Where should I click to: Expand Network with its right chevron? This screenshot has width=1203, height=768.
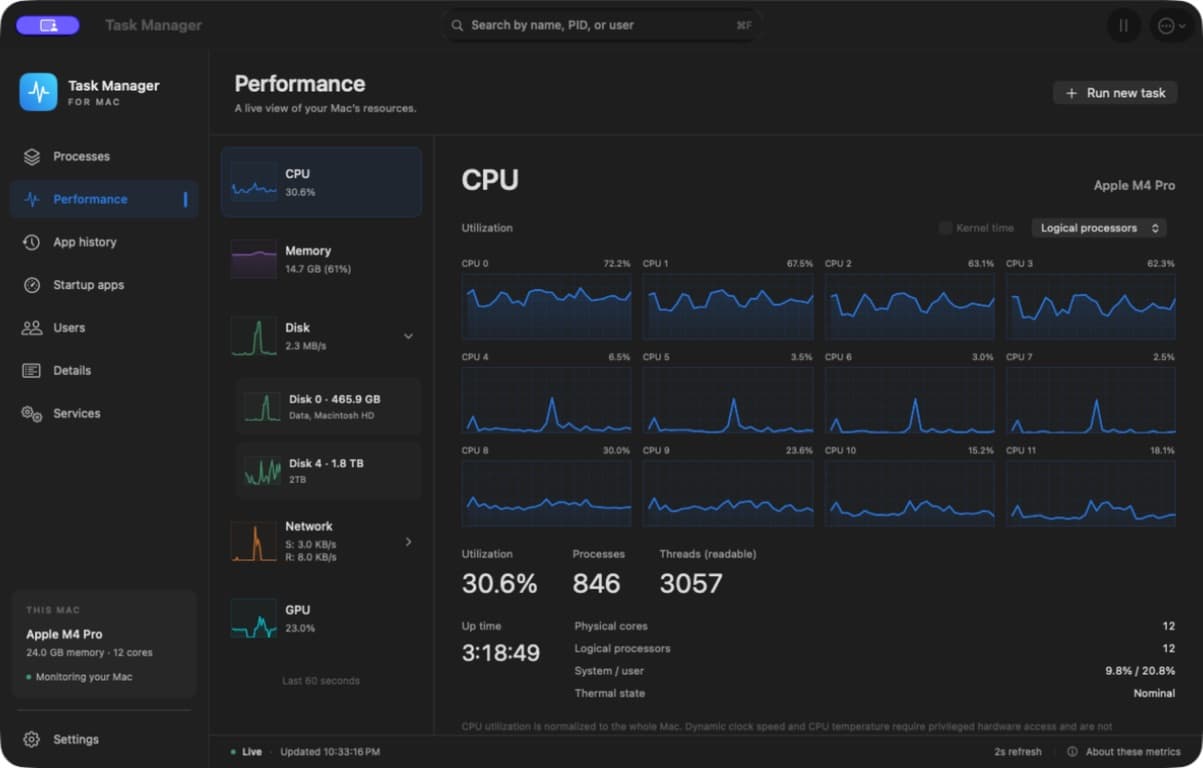click(x=408, y=542)
